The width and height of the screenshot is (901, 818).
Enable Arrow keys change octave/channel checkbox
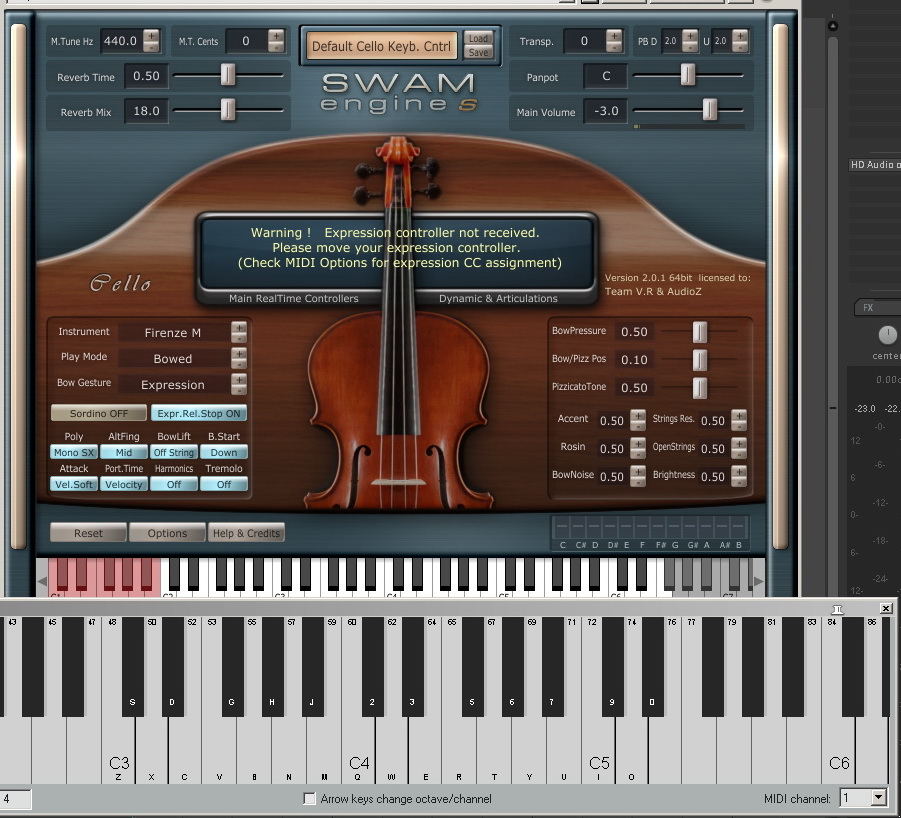pos(309,798)
